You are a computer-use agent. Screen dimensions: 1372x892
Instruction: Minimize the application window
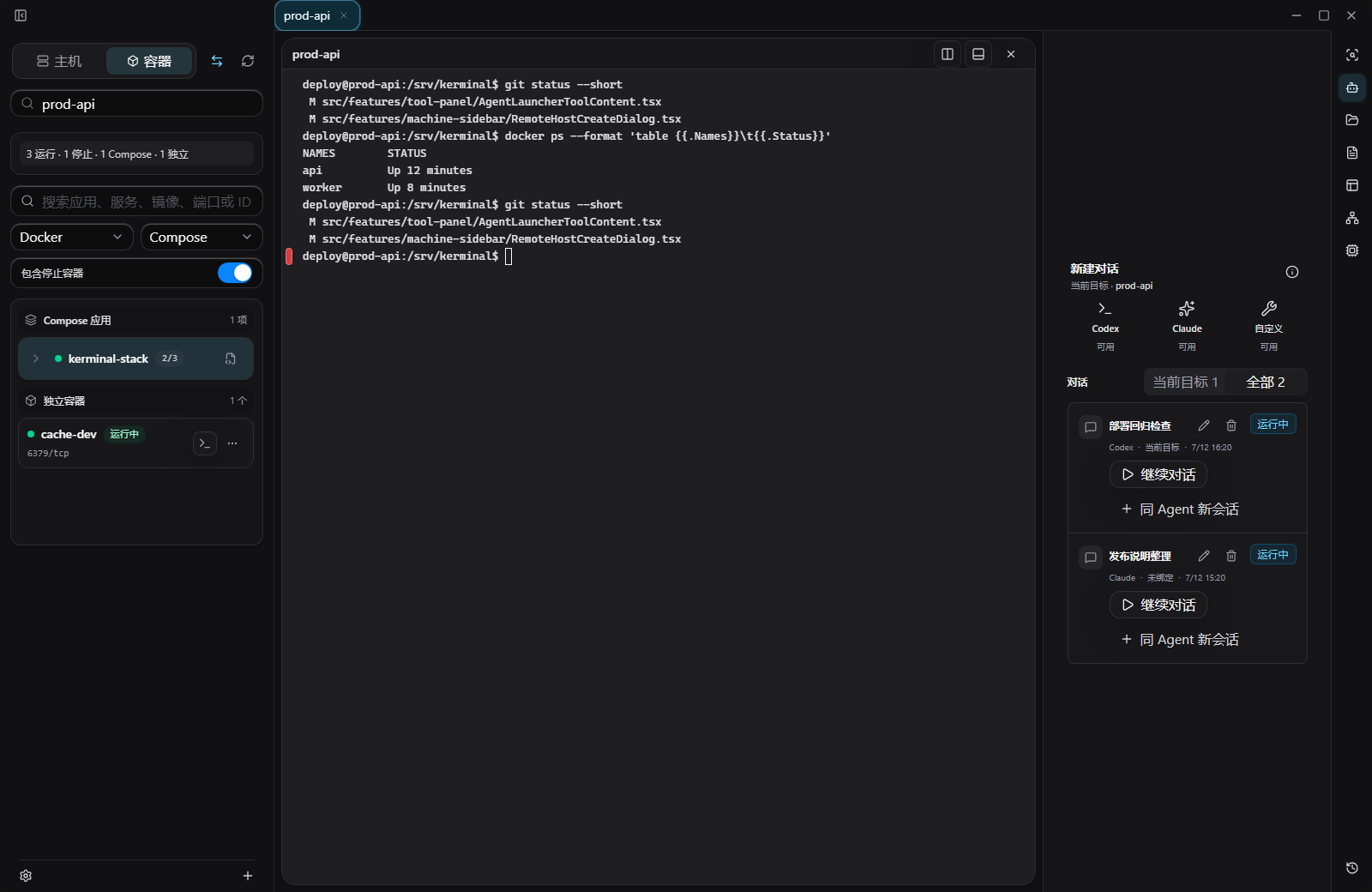[x=1297, y=15]
